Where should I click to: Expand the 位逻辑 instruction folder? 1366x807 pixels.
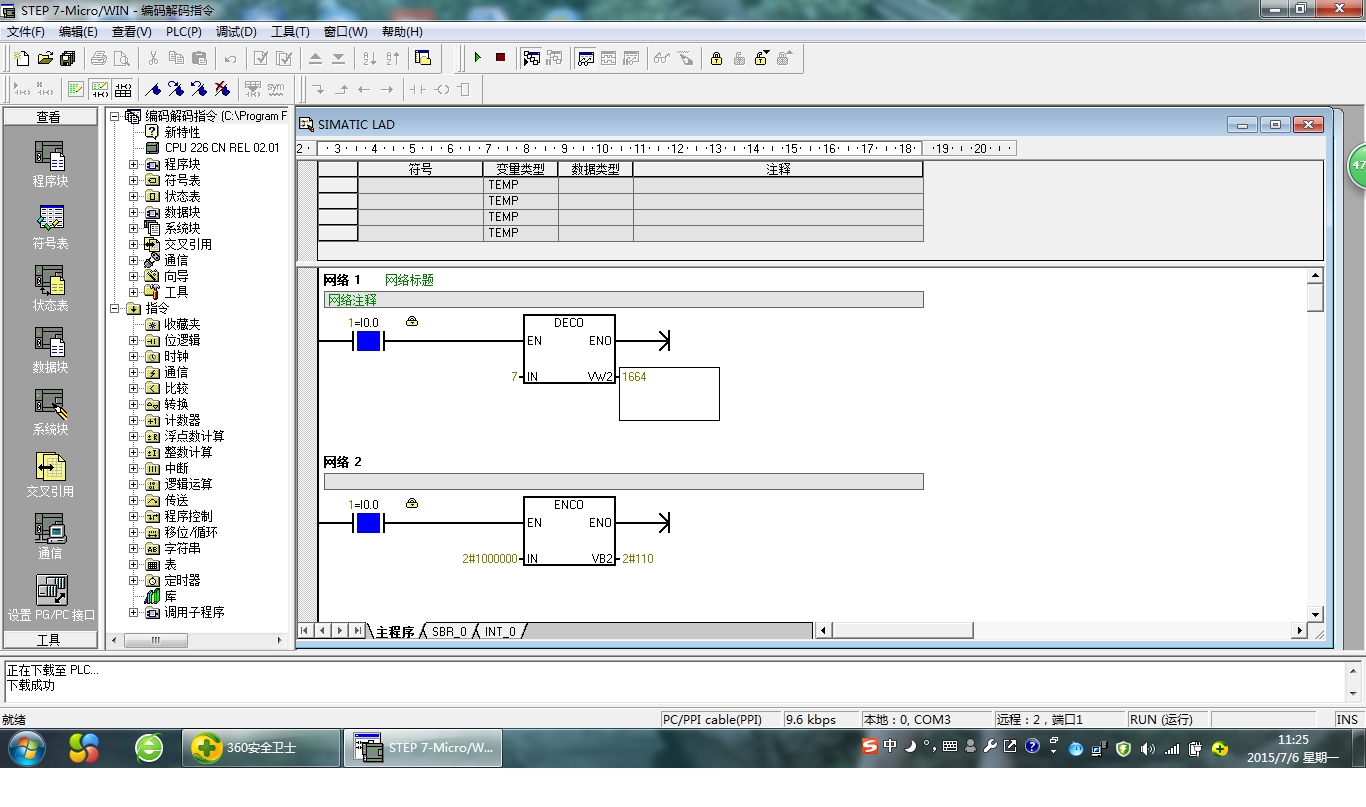tap(134, 340)
